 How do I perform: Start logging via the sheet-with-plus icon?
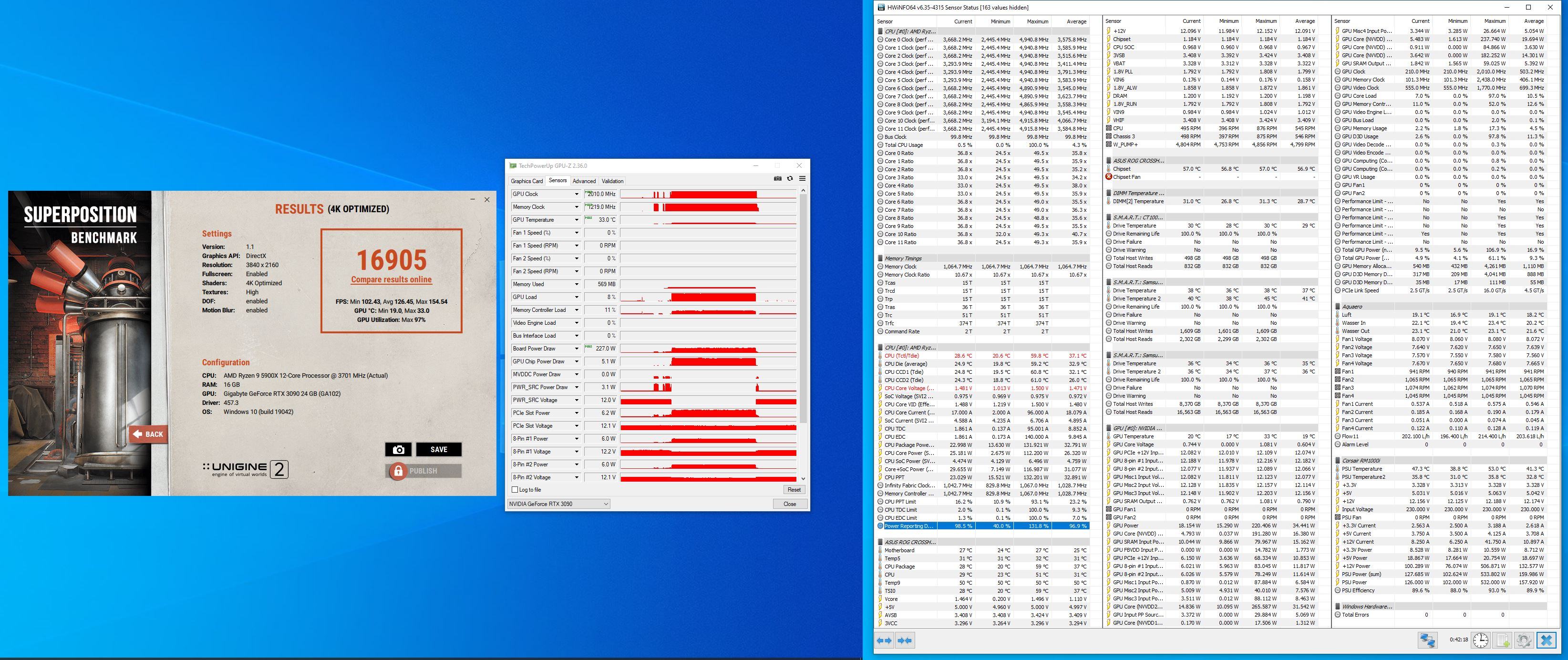click(x=1502, y=640)
